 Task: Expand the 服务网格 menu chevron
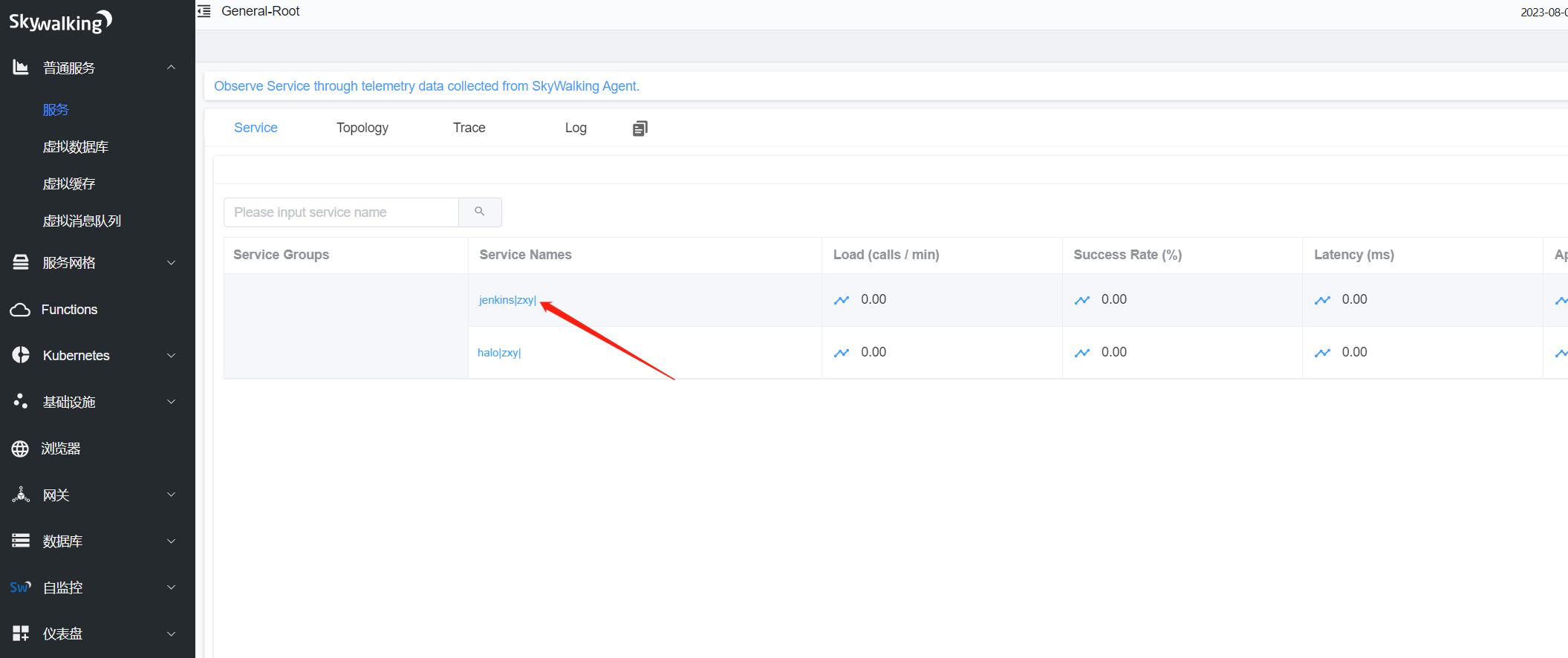pos(172,263)
